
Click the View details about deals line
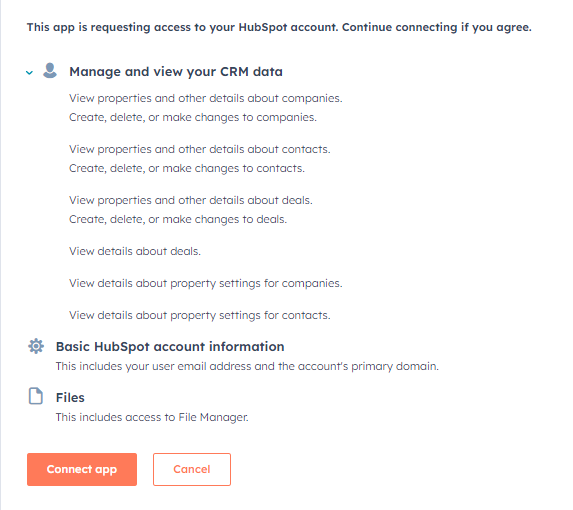[135, 251]
